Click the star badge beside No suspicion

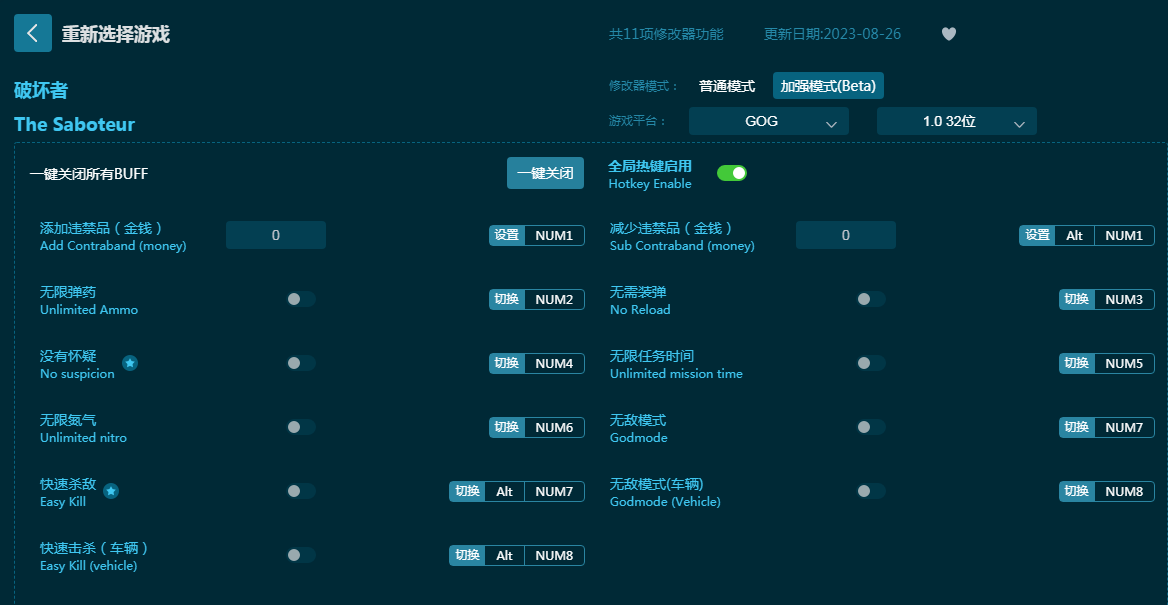point(130,363)
